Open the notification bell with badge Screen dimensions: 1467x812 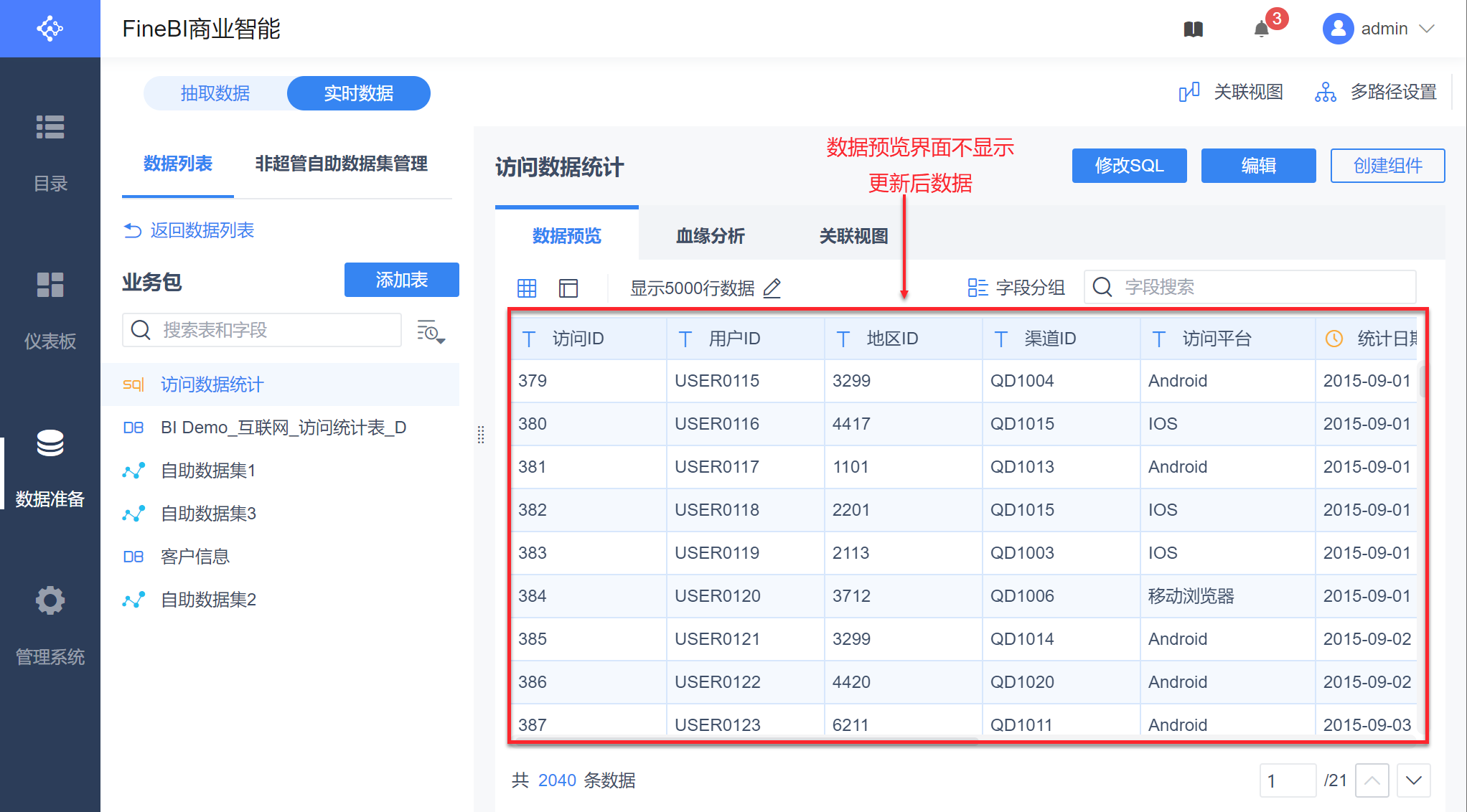pos(1262,29)
